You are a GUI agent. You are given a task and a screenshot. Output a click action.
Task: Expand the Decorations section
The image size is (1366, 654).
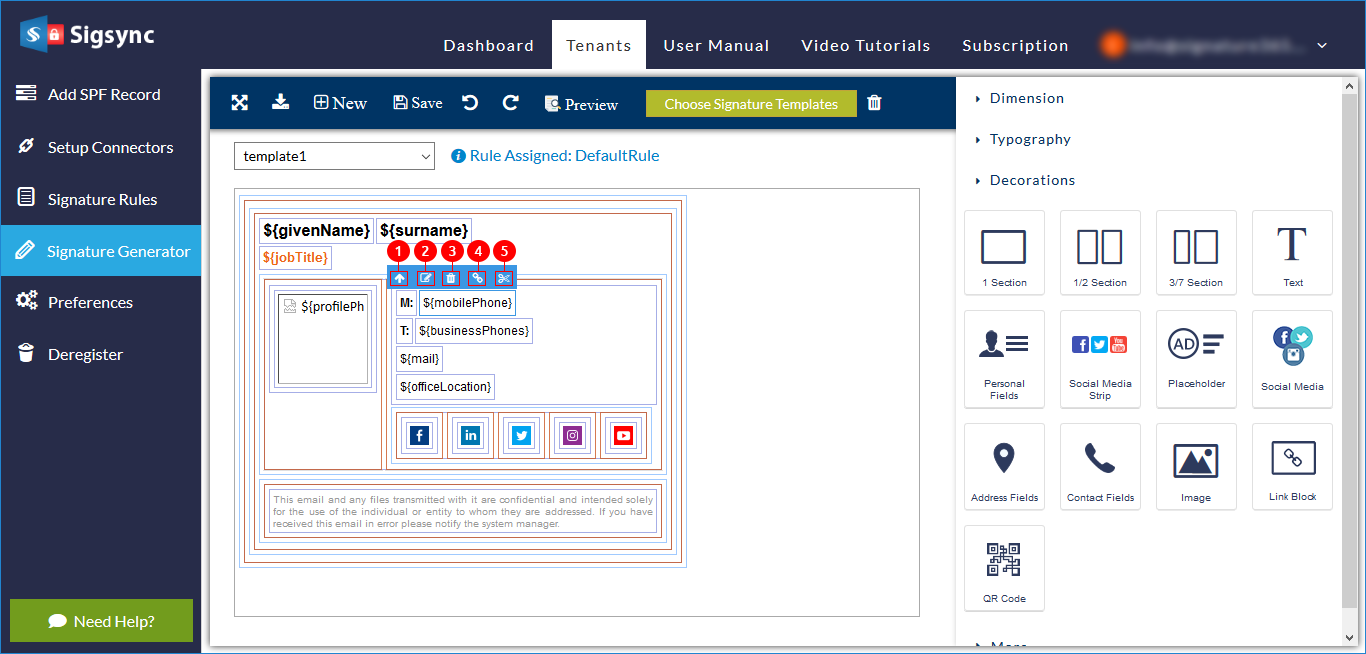[x=1032, y=180]
